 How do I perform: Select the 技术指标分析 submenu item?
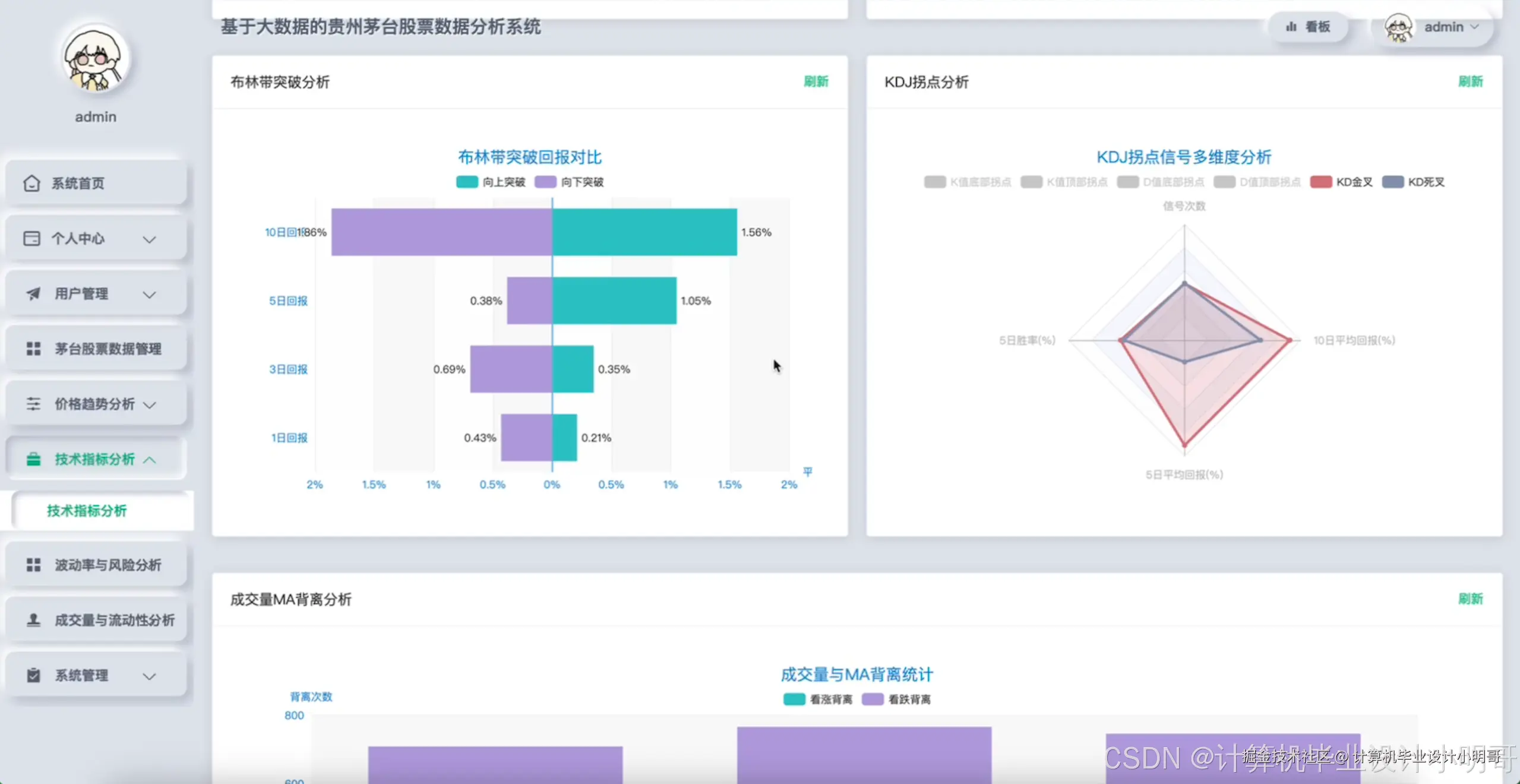coord(87,511)
